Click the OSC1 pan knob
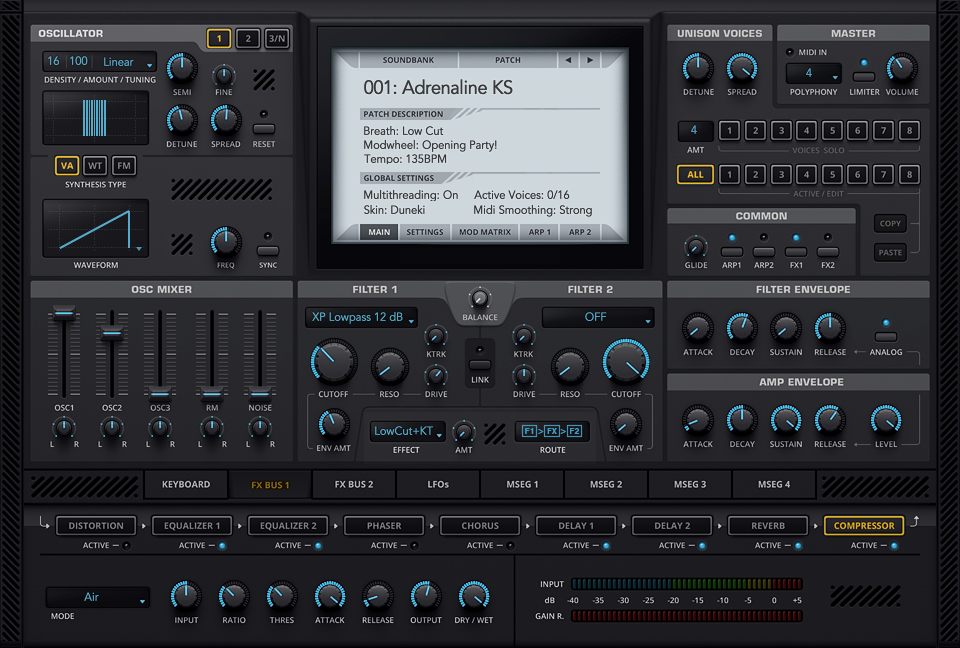The image size is (960, 648). [x=64, y=428]
